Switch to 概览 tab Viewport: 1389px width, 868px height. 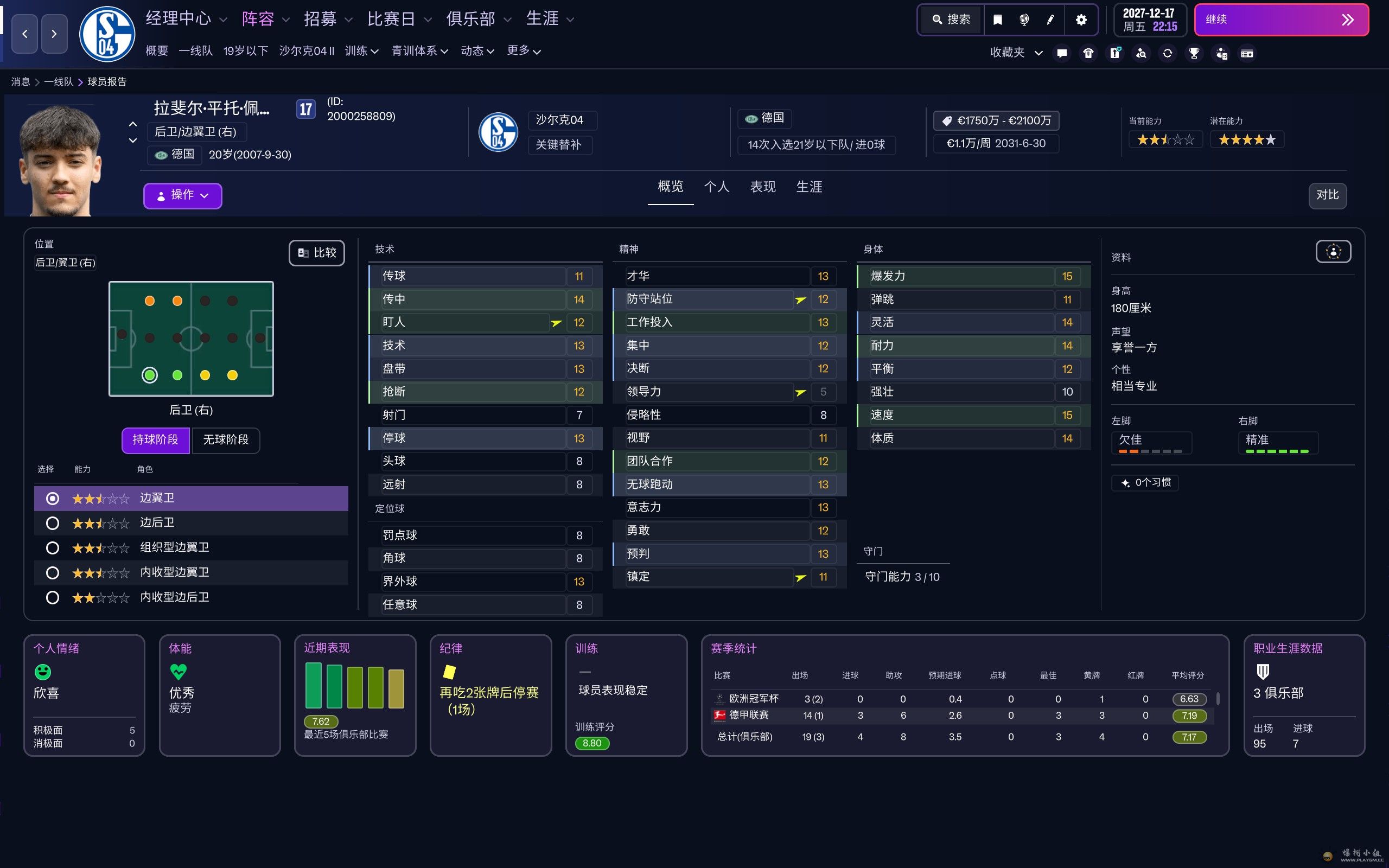671,187
